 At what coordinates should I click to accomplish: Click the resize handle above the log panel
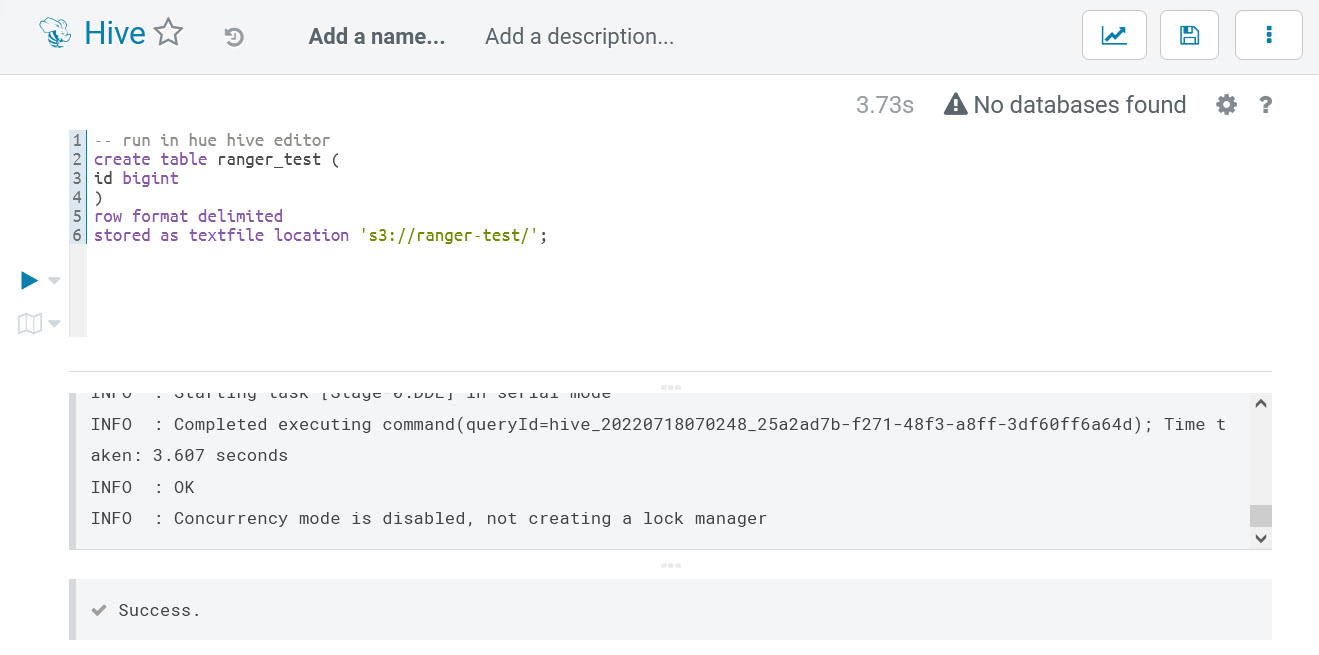coord(671,387)
